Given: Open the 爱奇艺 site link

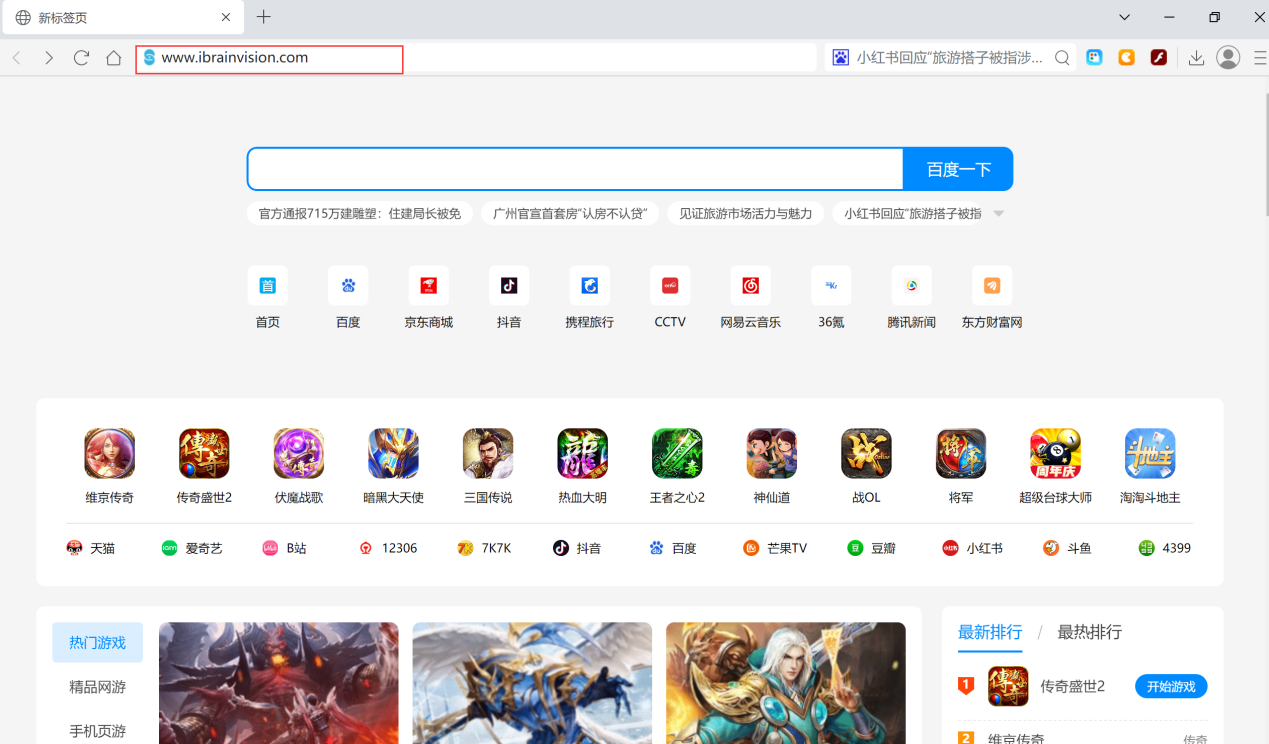Looking at the screenshot, I should [192, 548].
